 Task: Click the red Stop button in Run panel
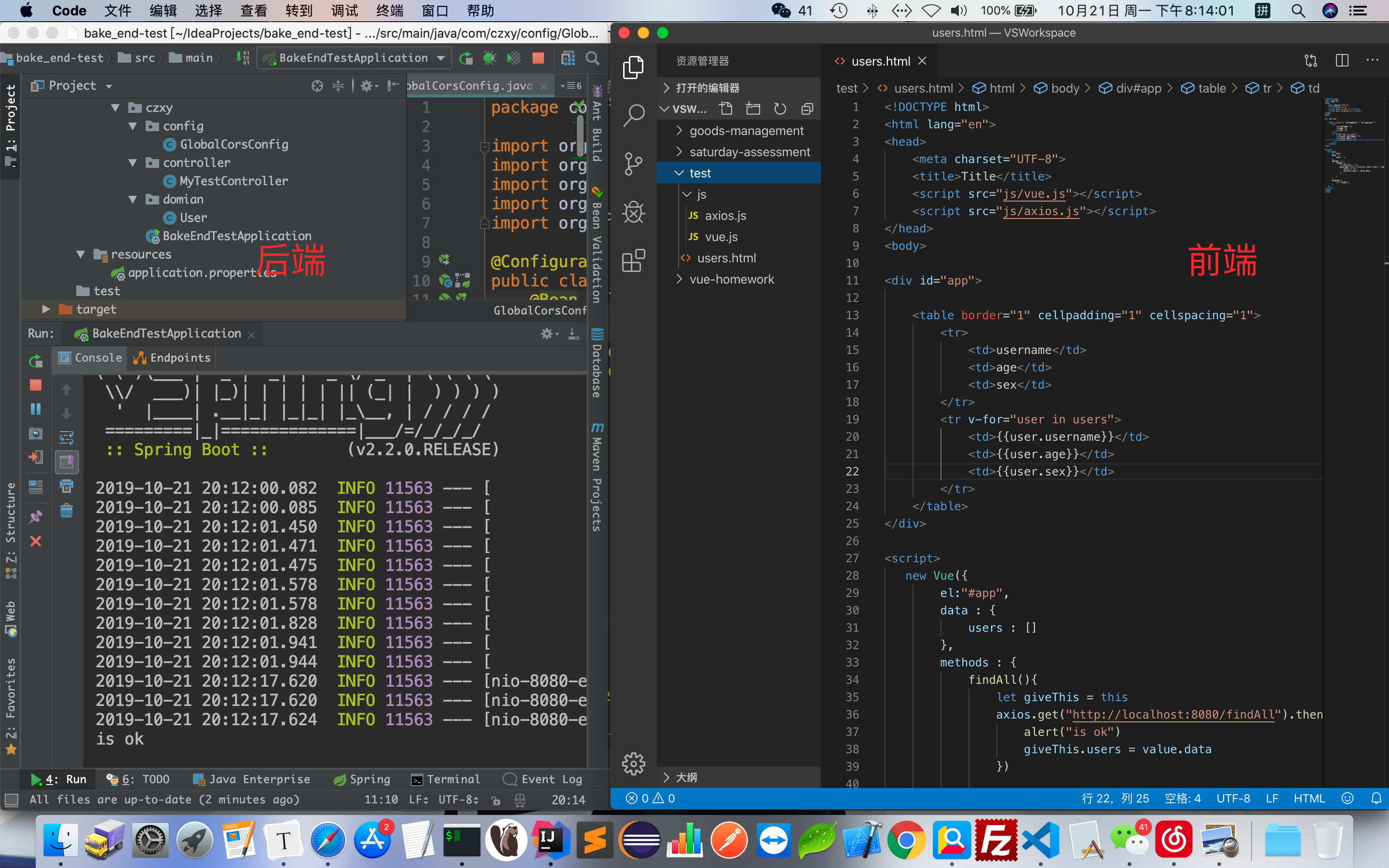point(36,385)
